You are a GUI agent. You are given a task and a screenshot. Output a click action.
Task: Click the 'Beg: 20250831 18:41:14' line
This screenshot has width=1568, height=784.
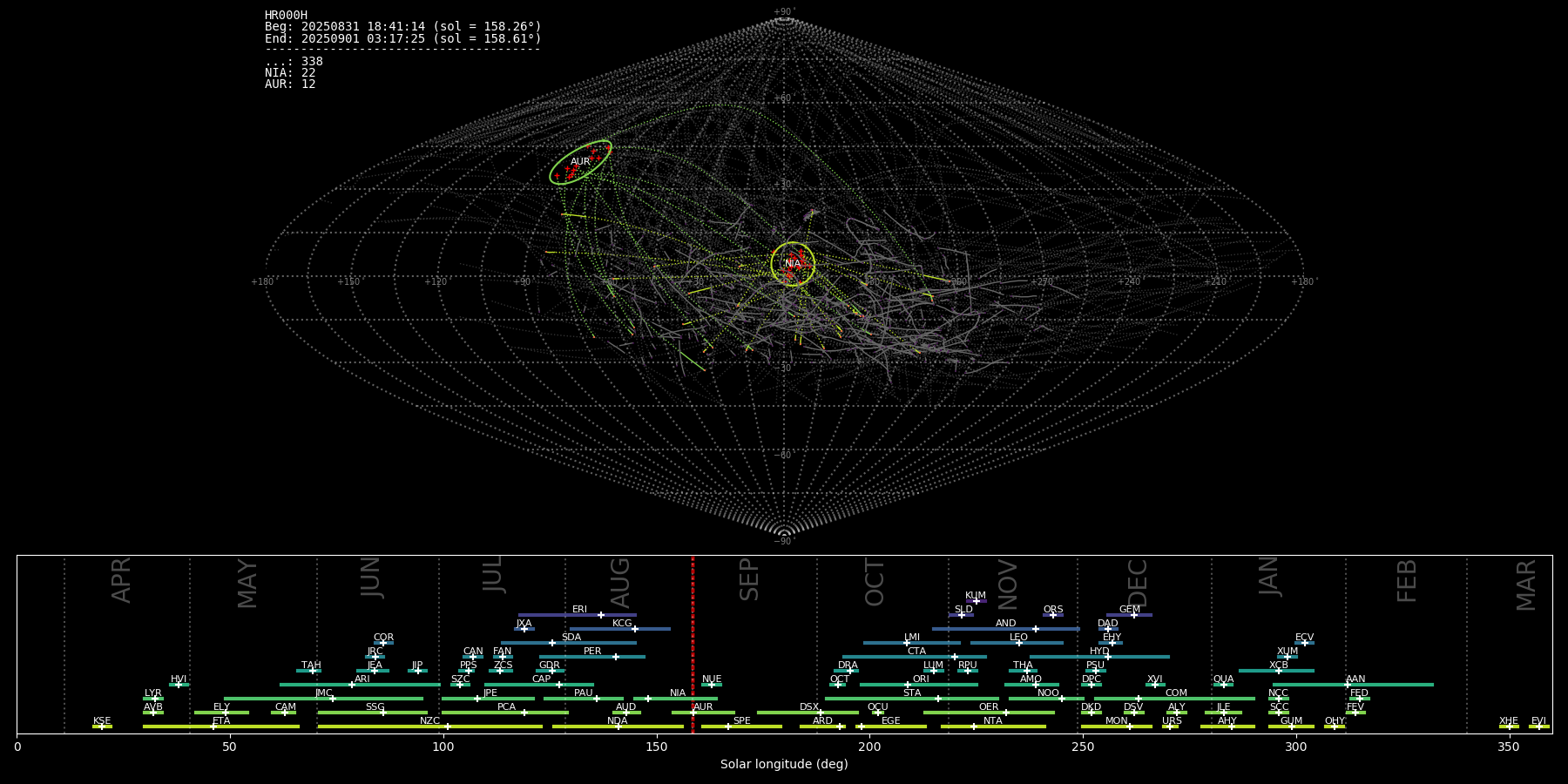tap(403, 27)
